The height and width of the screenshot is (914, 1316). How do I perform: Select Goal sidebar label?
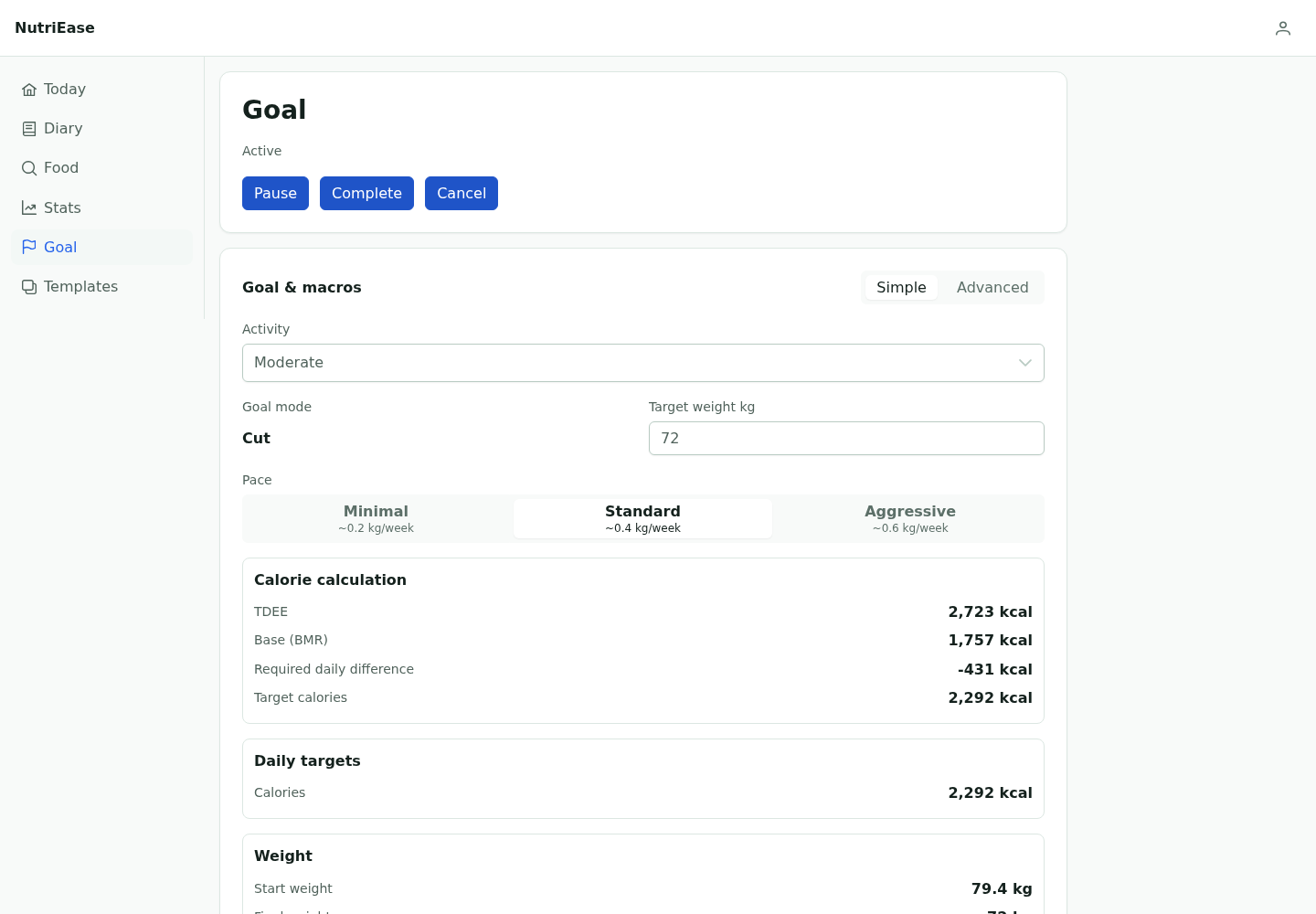(x=60, y=248)
